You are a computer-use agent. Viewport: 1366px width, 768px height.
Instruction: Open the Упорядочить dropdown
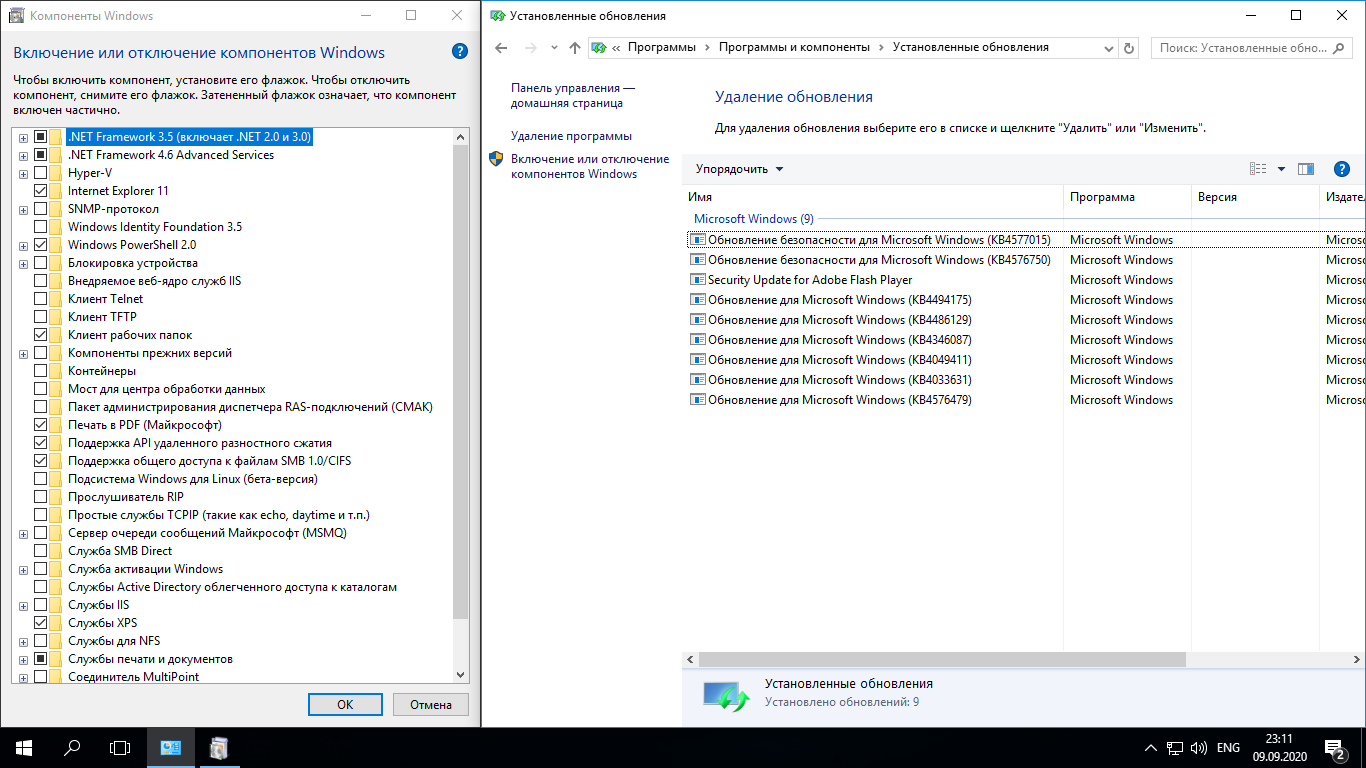point(740,169)
